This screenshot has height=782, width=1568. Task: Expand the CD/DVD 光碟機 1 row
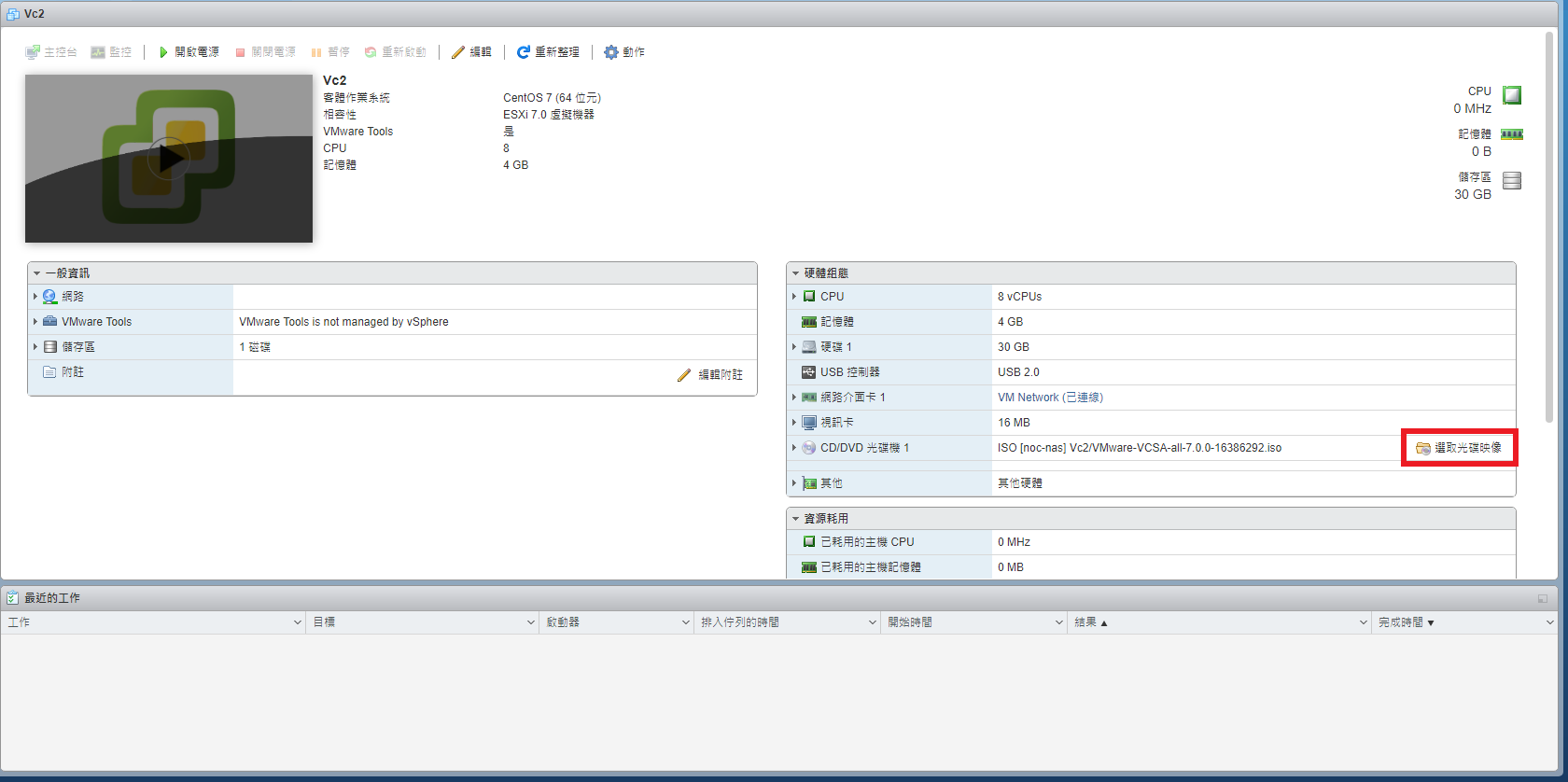794,448
